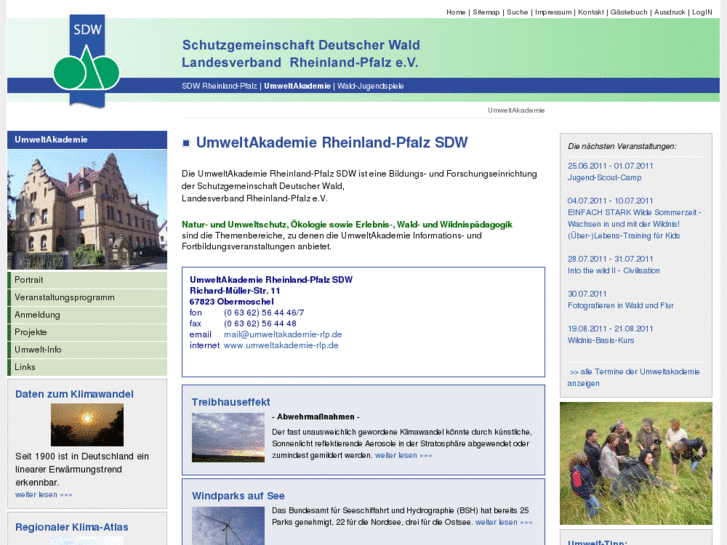Click the 67823 Obermoschel text
The width and height of the screenshot is (727, 545).
pyautogui.click(x=231, y=302)
